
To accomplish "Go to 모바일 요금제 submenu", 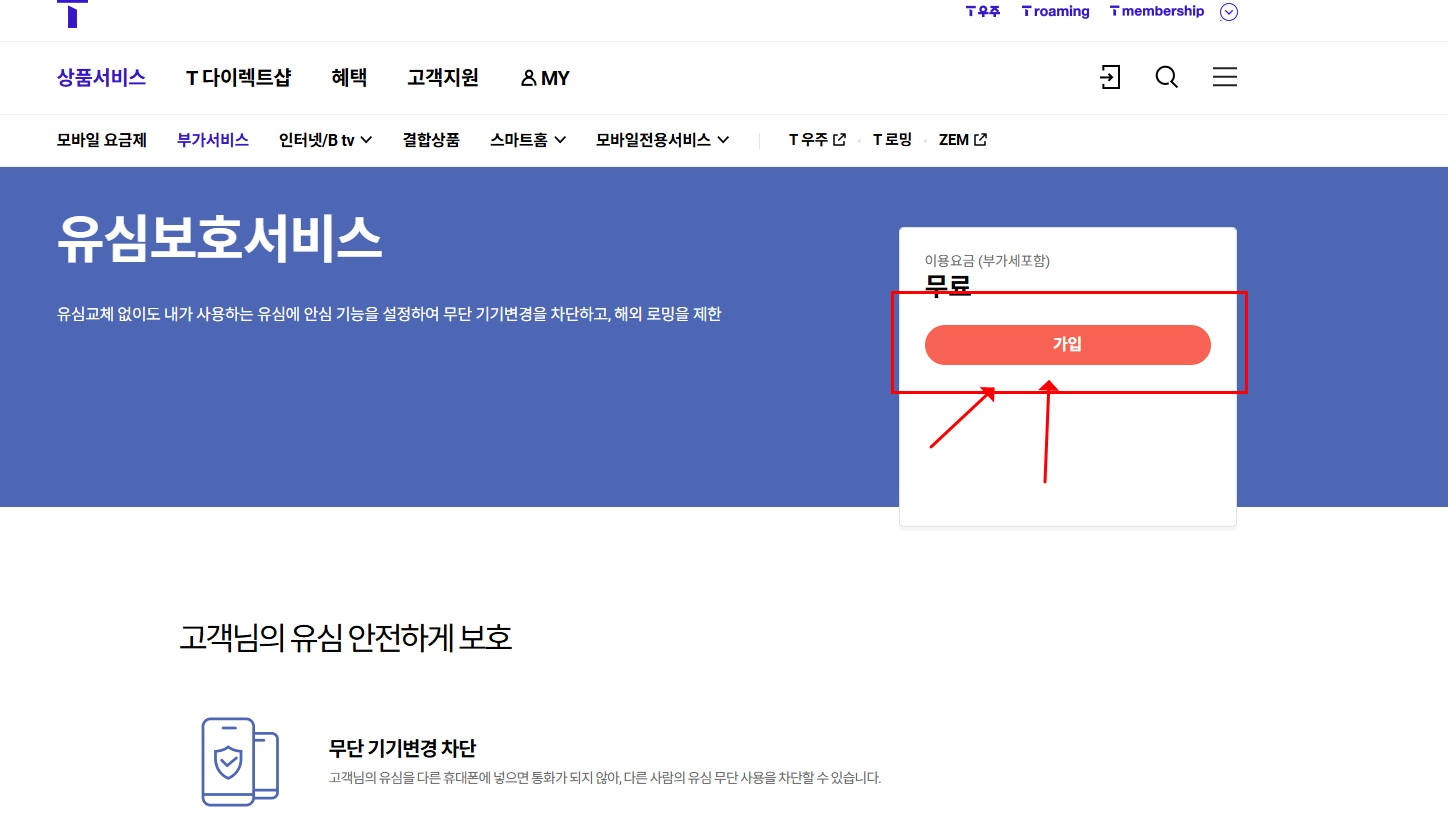I will (102, 140).
